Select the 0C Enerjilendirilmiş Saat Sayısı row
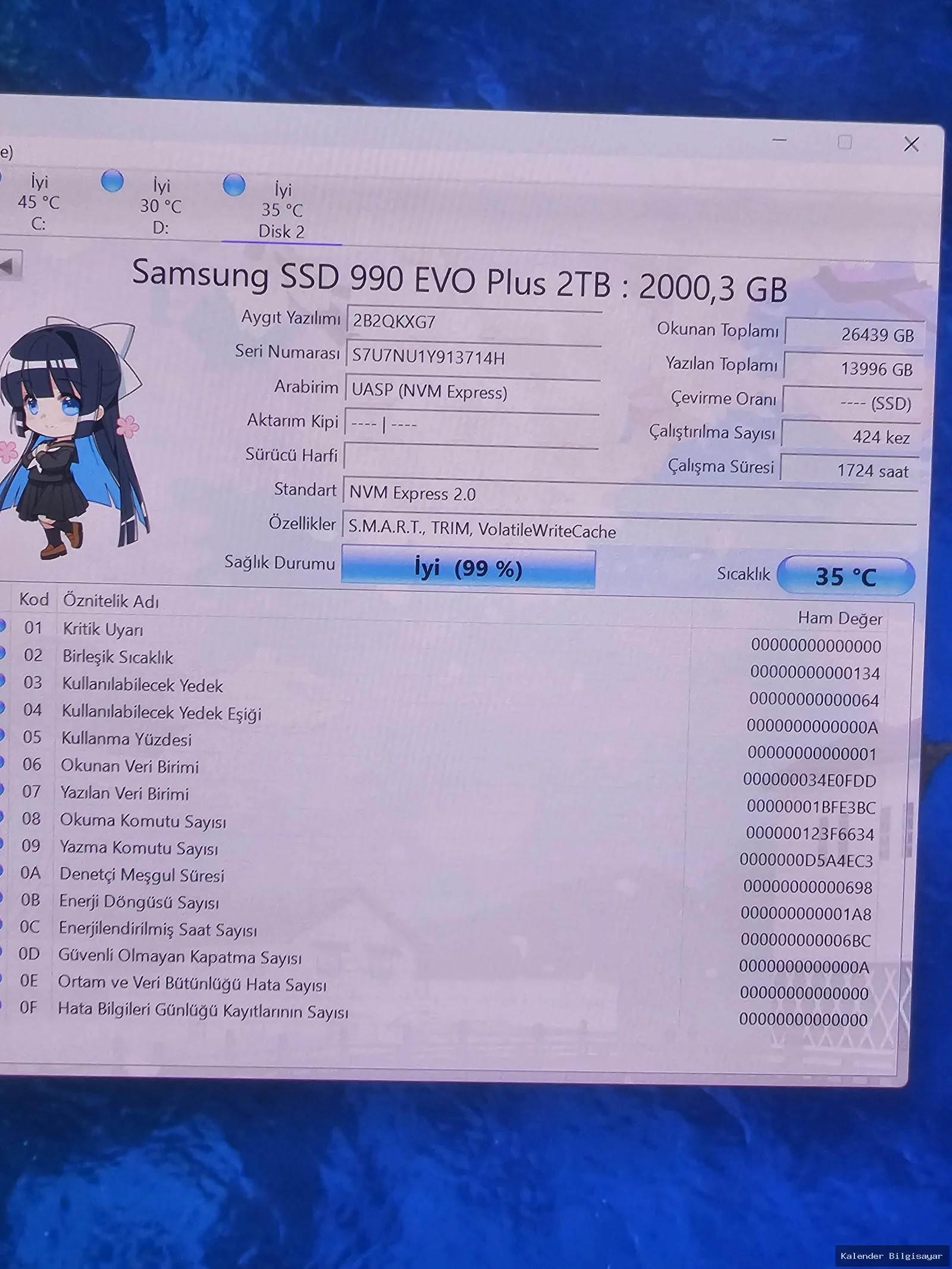 (437, 935)
